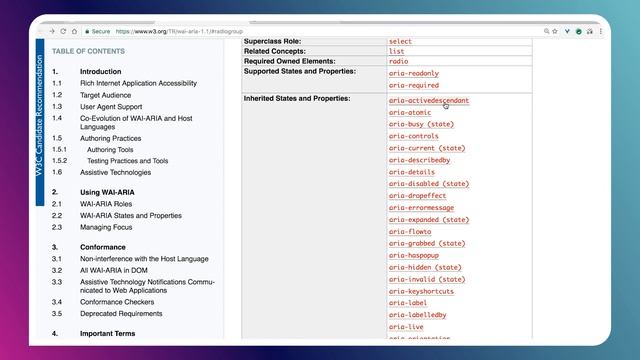
Task: Click the browser forward arrow
Action: coord(52,31)
